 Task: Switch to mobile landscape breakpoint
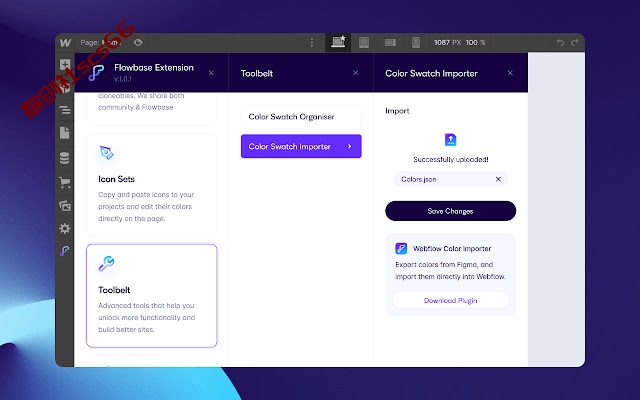(390, 42)
